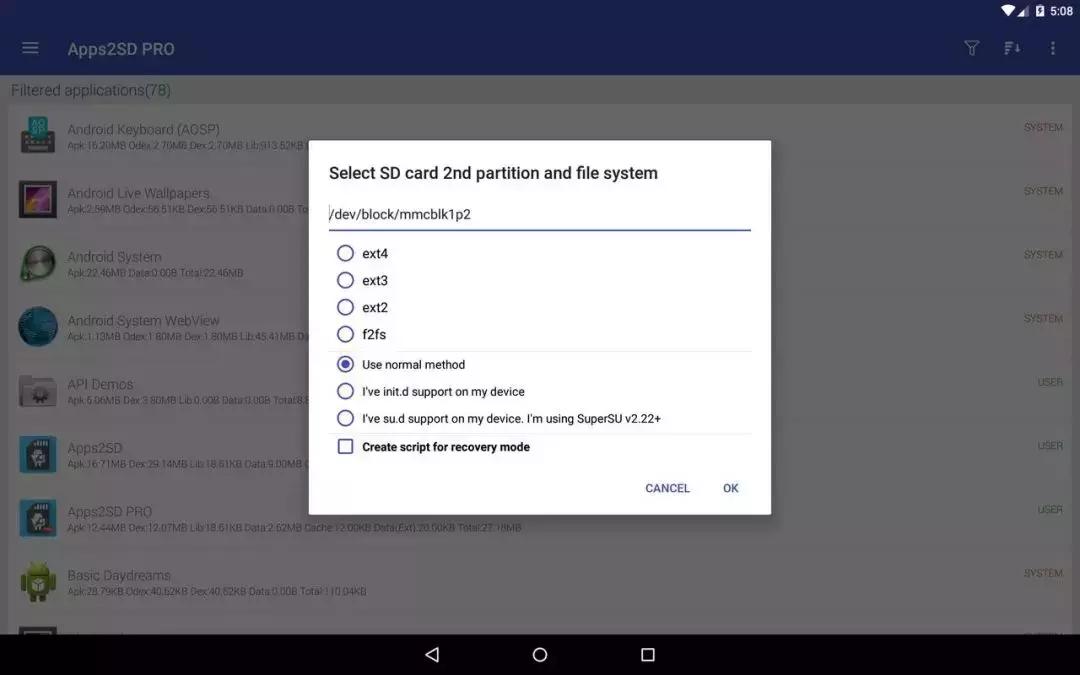Tap the Android System WebView globe icon
1080x675 pixels.
38,326
